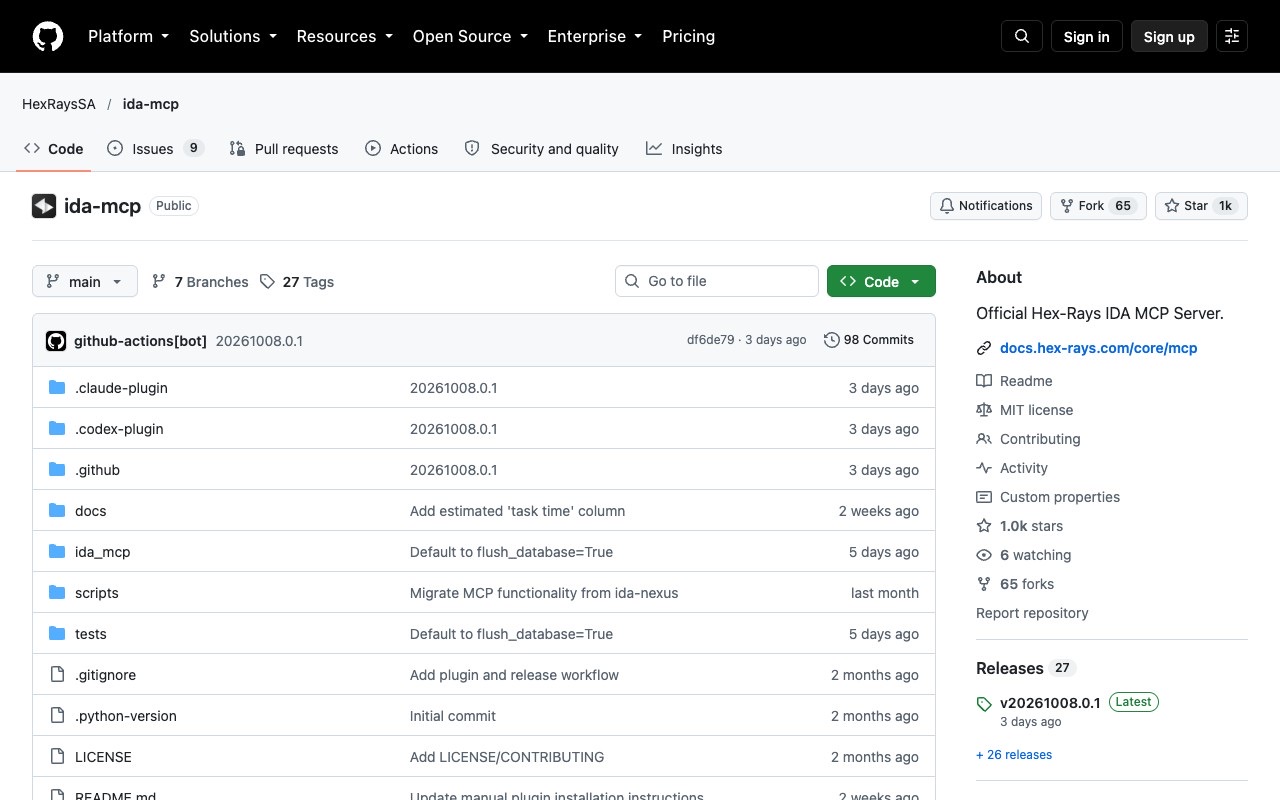
Task: Click the ida_mcp folder icon
Action: (57, 552)
